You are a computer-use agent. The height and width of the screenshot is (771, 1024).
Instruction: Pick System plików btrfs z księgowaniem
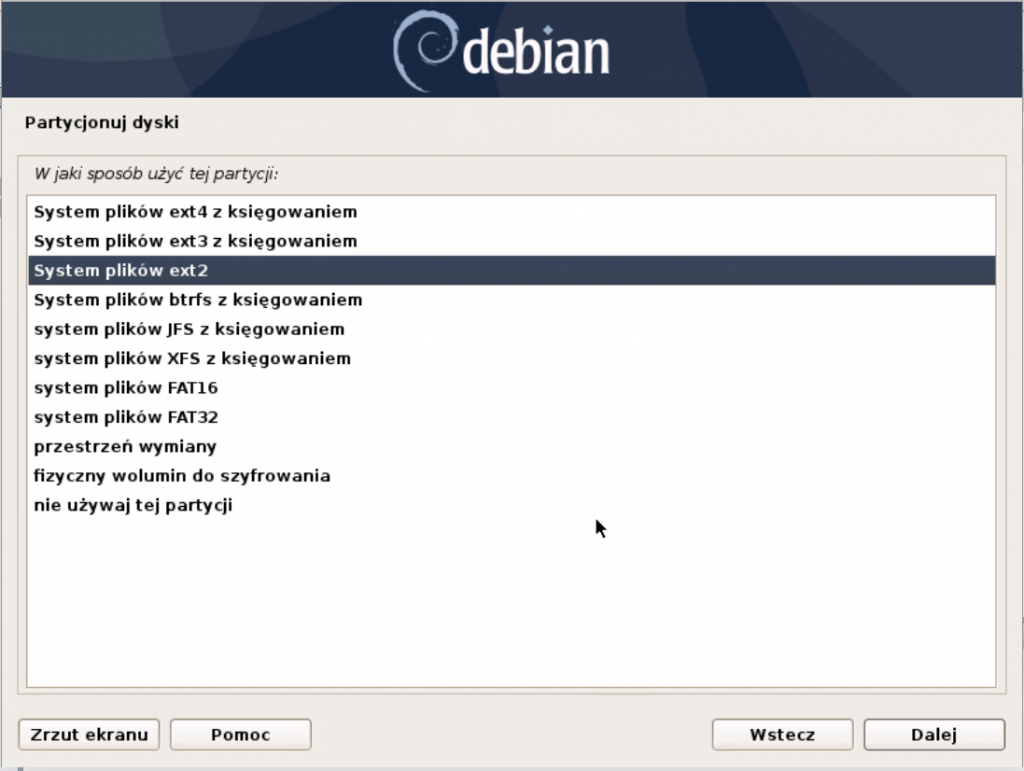[x=197, y=300]
